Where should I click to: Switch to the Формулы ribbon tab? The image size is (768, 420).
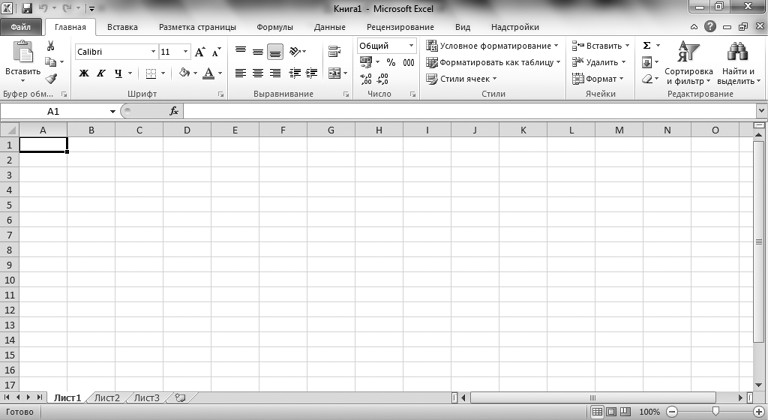point(275,27)
